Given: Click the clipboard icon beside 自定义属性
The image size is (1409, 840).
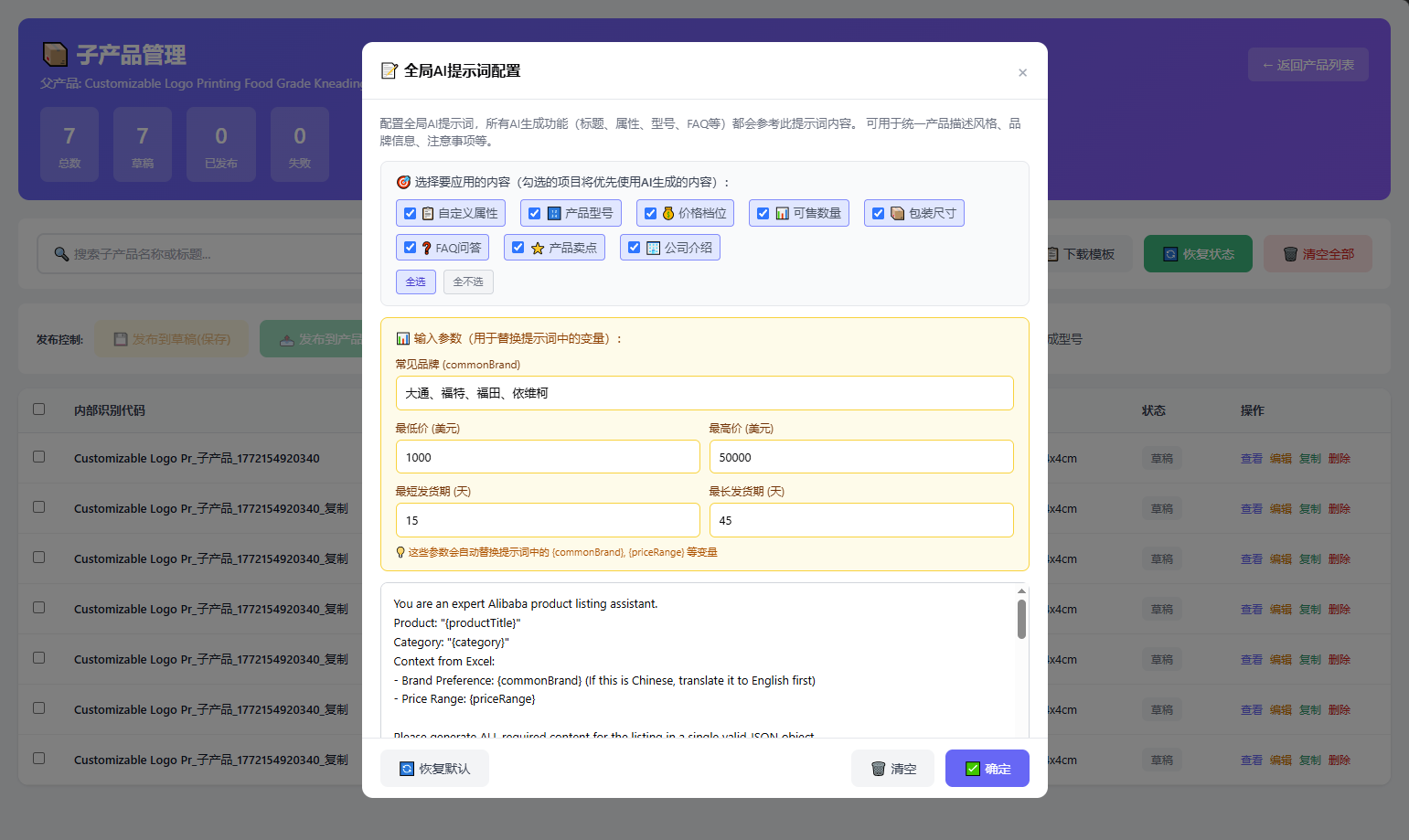Looking at the screenshot, I should pos(428,213).
